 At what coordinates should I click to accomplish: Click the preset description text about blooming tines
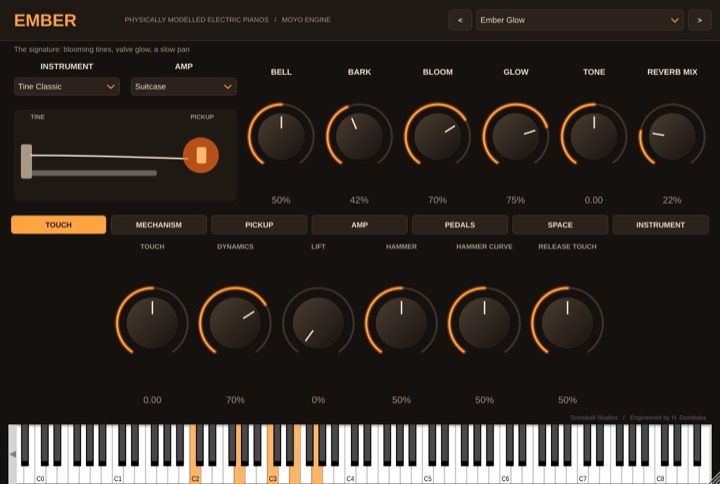(101, 49)
